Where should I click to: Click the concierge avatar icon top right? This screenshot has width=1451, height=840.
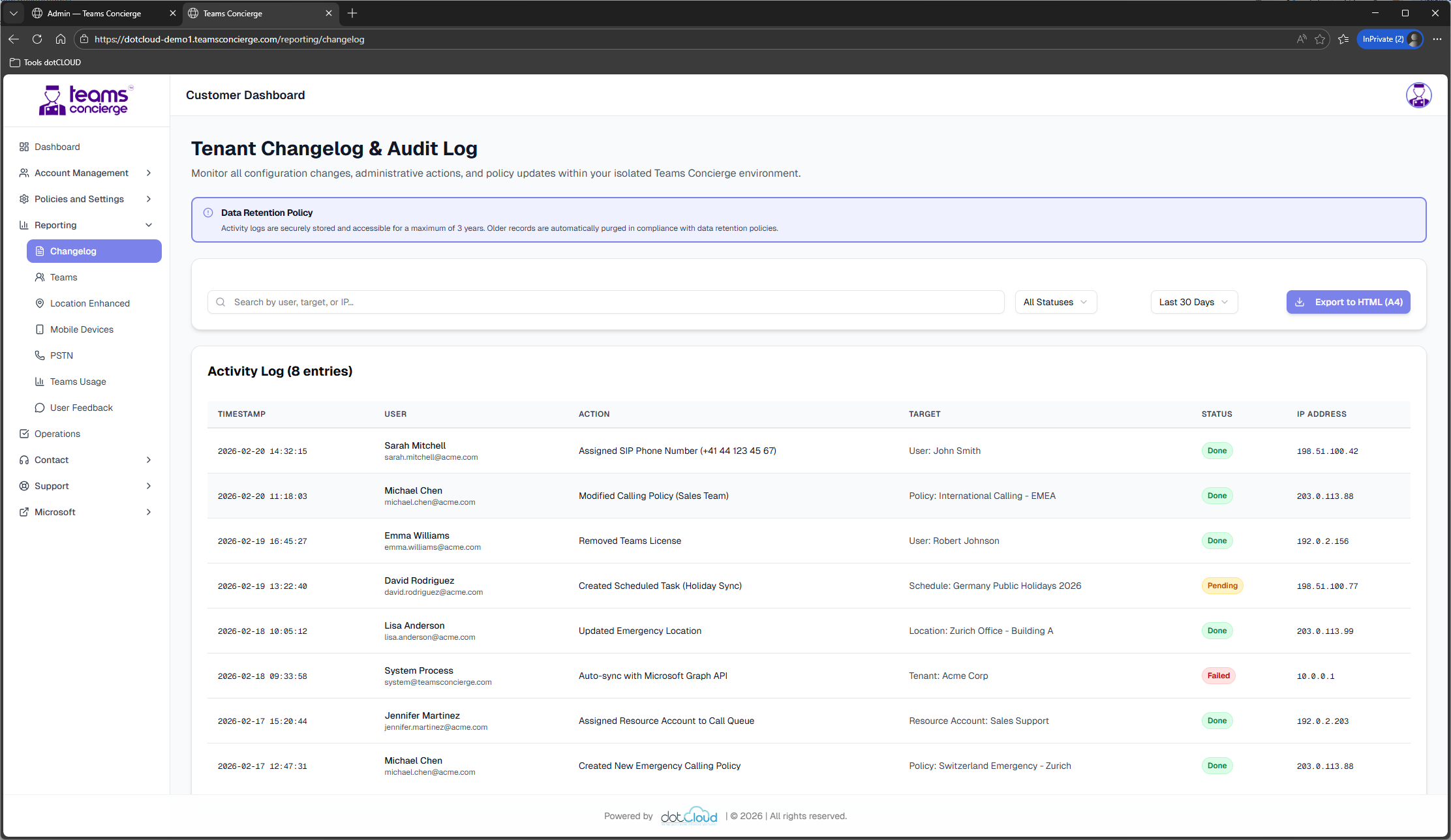pos(1418,95)
